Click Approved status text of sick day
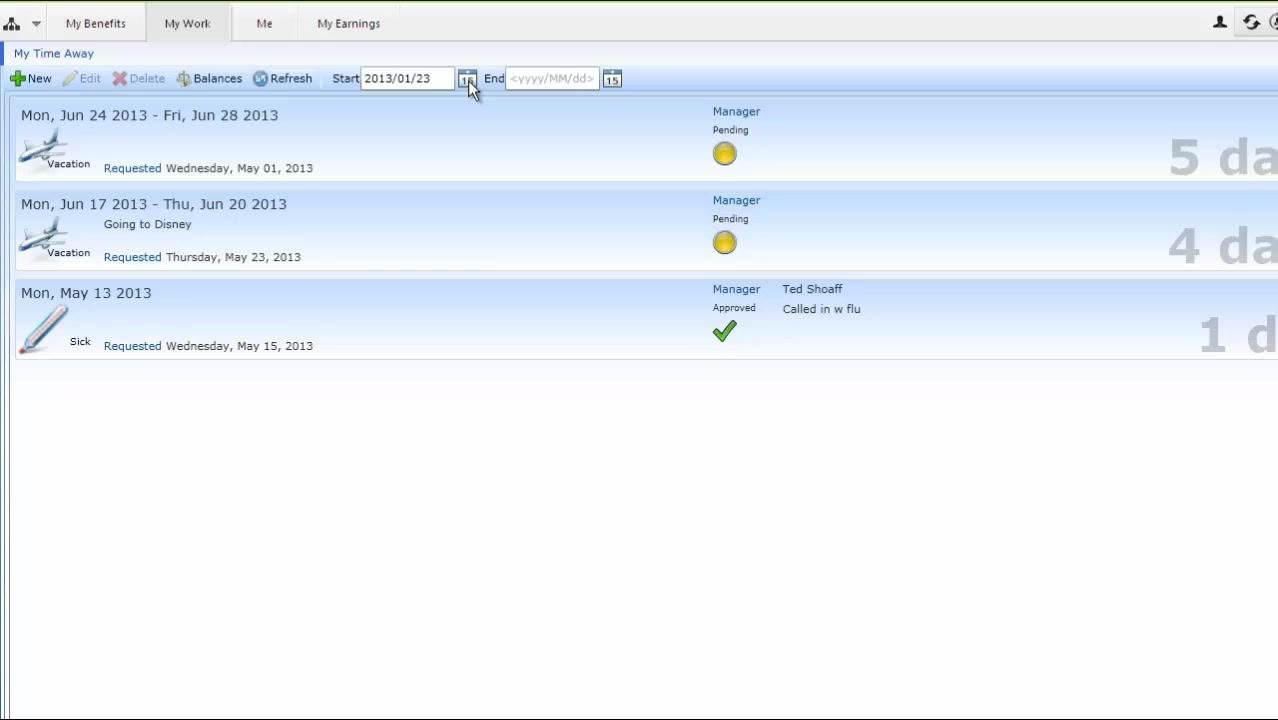1278x720 pixels. [734, 308]
